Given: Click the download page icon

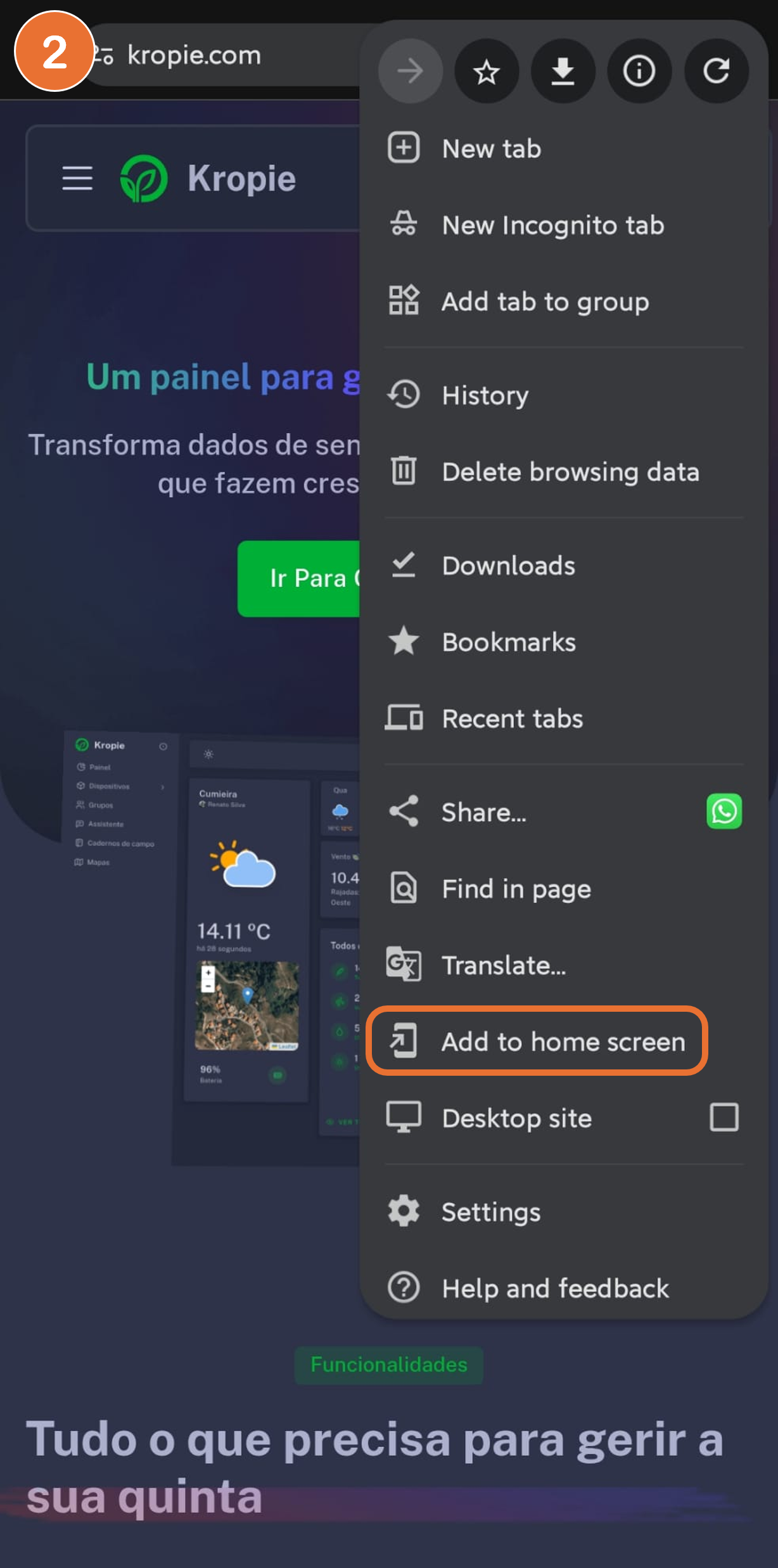Looking at the screenshot, I should point(563,71).
